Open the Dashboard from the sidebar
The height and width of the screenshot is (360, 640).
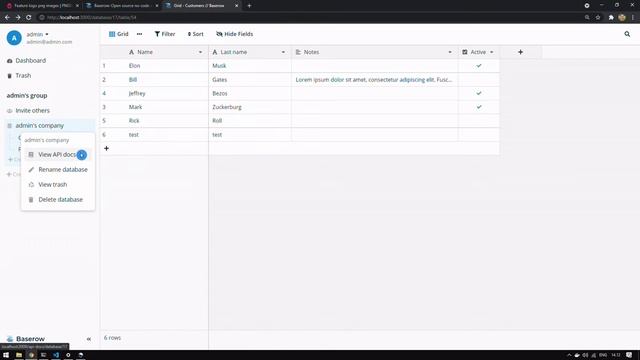(x=27, y=61)
